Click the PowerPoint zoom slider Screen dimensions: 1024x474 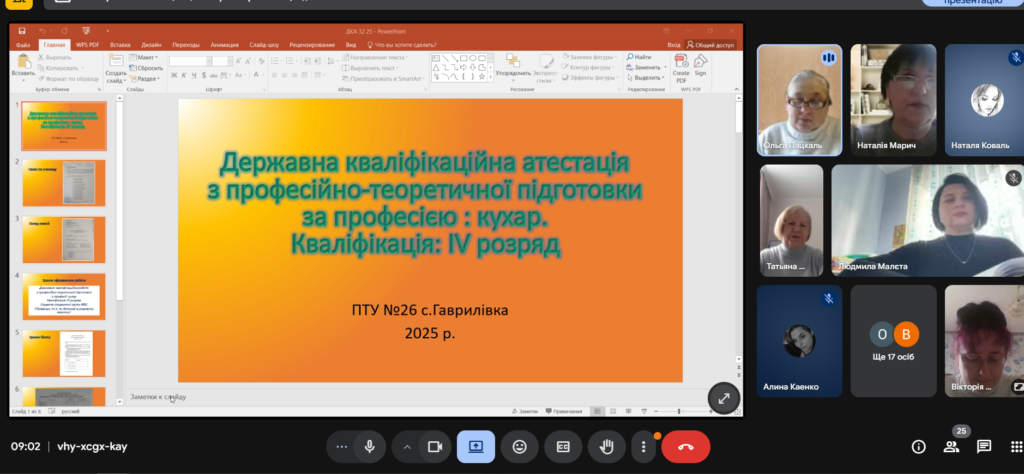tap(680, 411)
